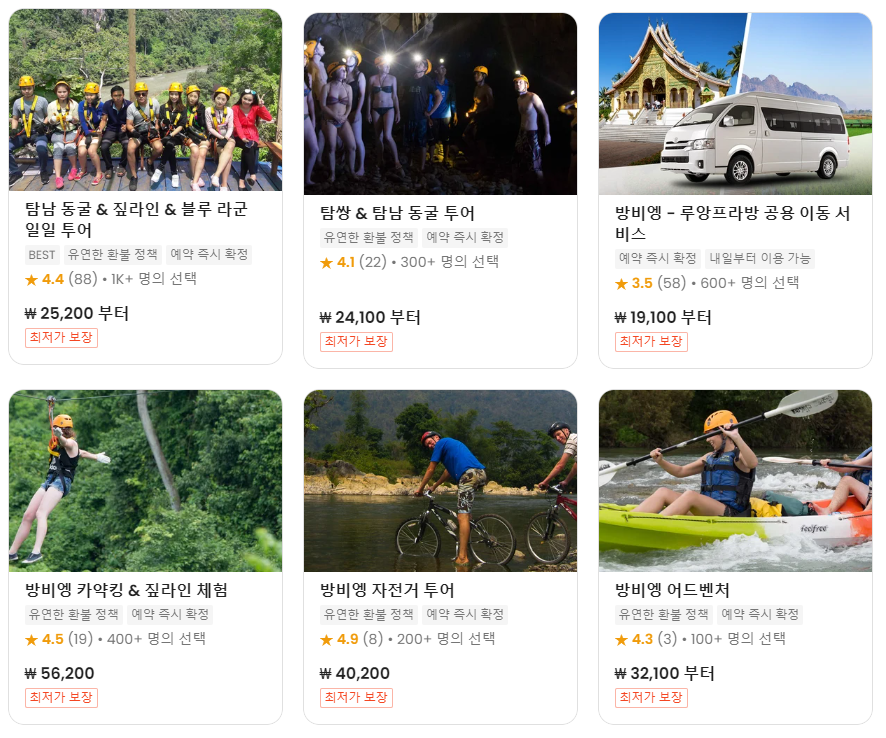
Task: Click the star rating icon next to 4.4
Action: (x=32, y=279)
